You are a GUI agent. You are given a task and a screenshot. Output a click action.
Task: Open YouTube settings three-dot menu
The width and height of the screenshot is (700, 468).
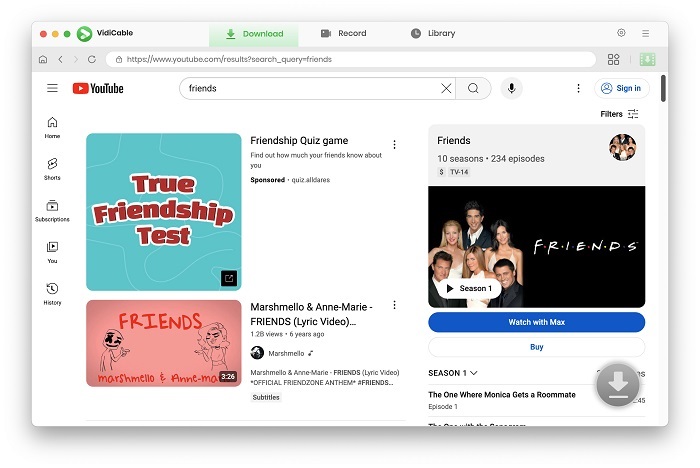pos(578,88)
